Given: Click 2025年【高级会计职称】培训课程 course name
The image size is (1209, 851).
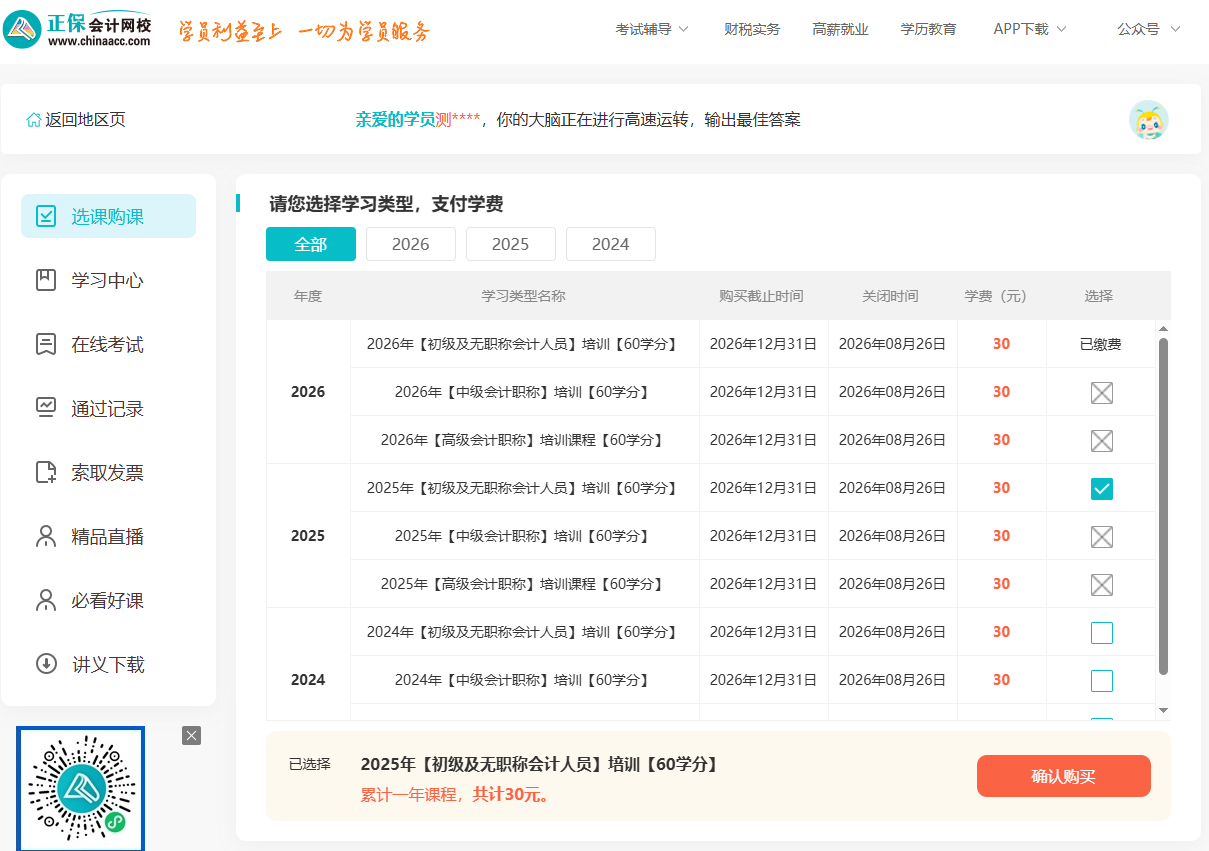Looking at the screenshot, I should (x=524, y=584).
